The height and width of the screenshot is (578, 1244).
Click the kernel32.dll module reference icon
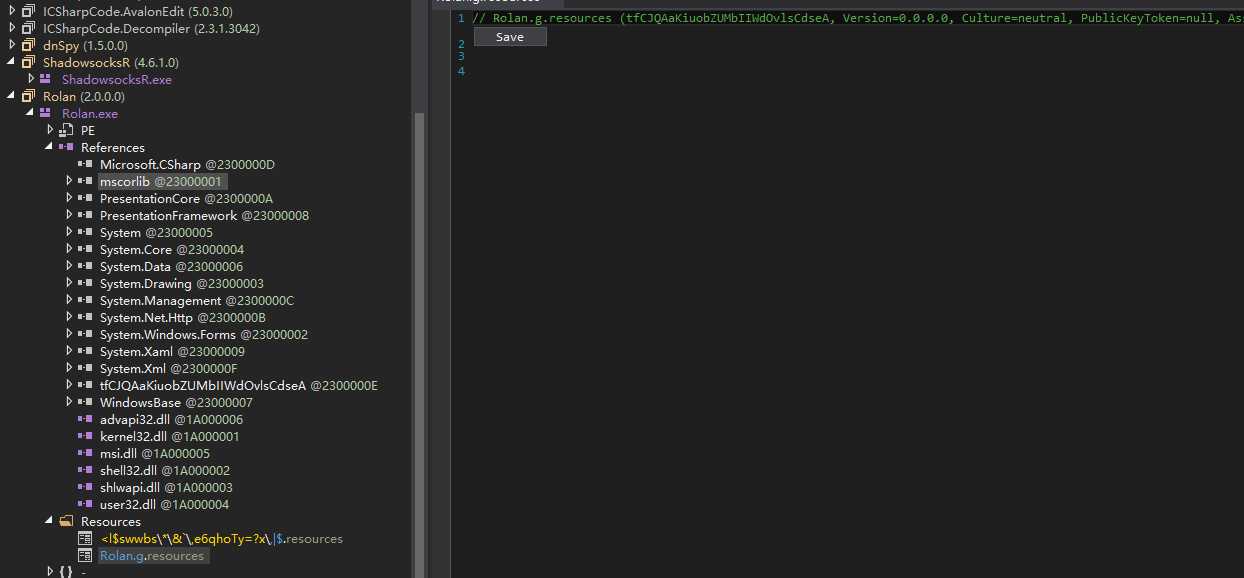point(85,436)
